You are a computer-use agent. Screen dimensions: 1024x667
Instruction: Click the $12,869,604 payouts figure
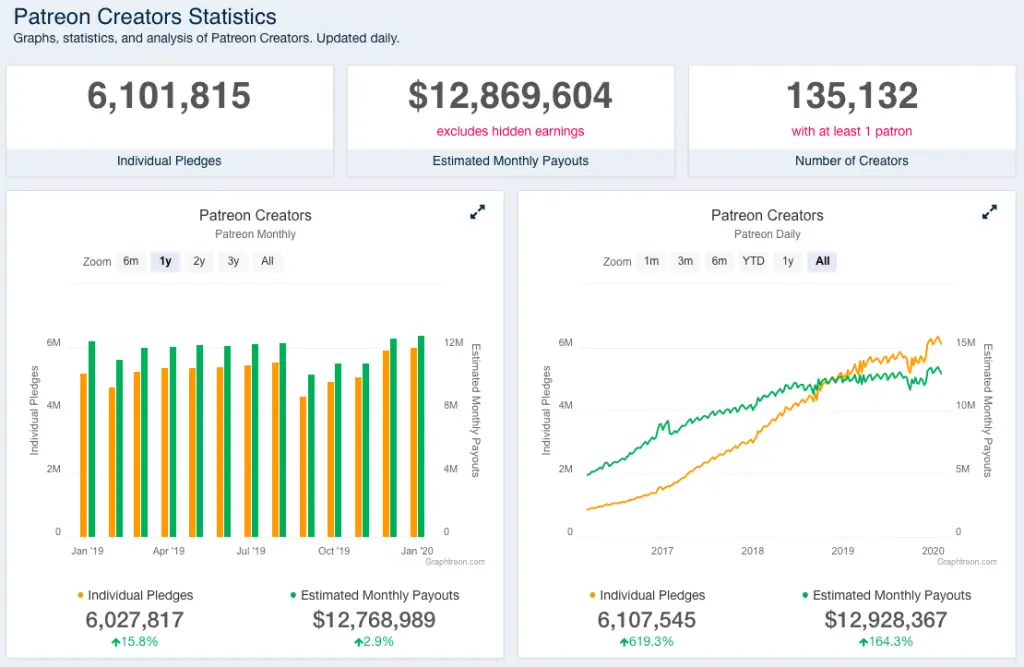(510, 96)
